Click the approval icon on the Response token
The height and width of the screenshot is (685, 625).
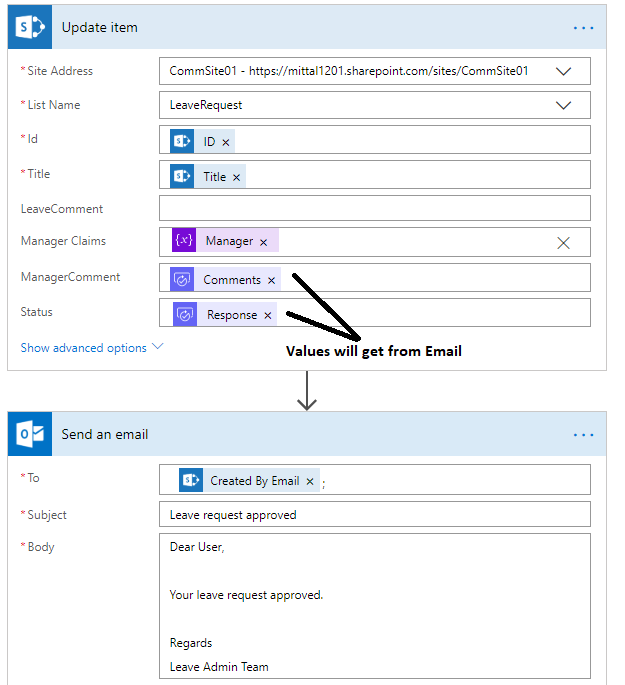pyautogui.click(x=185, y=314)
